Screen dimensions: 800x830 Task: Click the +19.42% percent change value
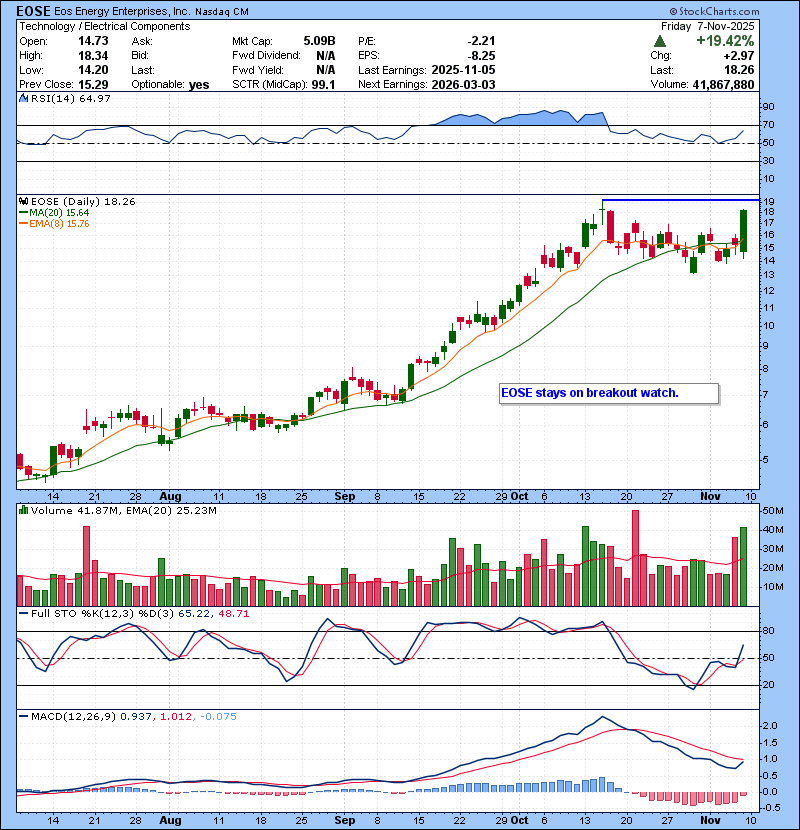click(725, 41)
